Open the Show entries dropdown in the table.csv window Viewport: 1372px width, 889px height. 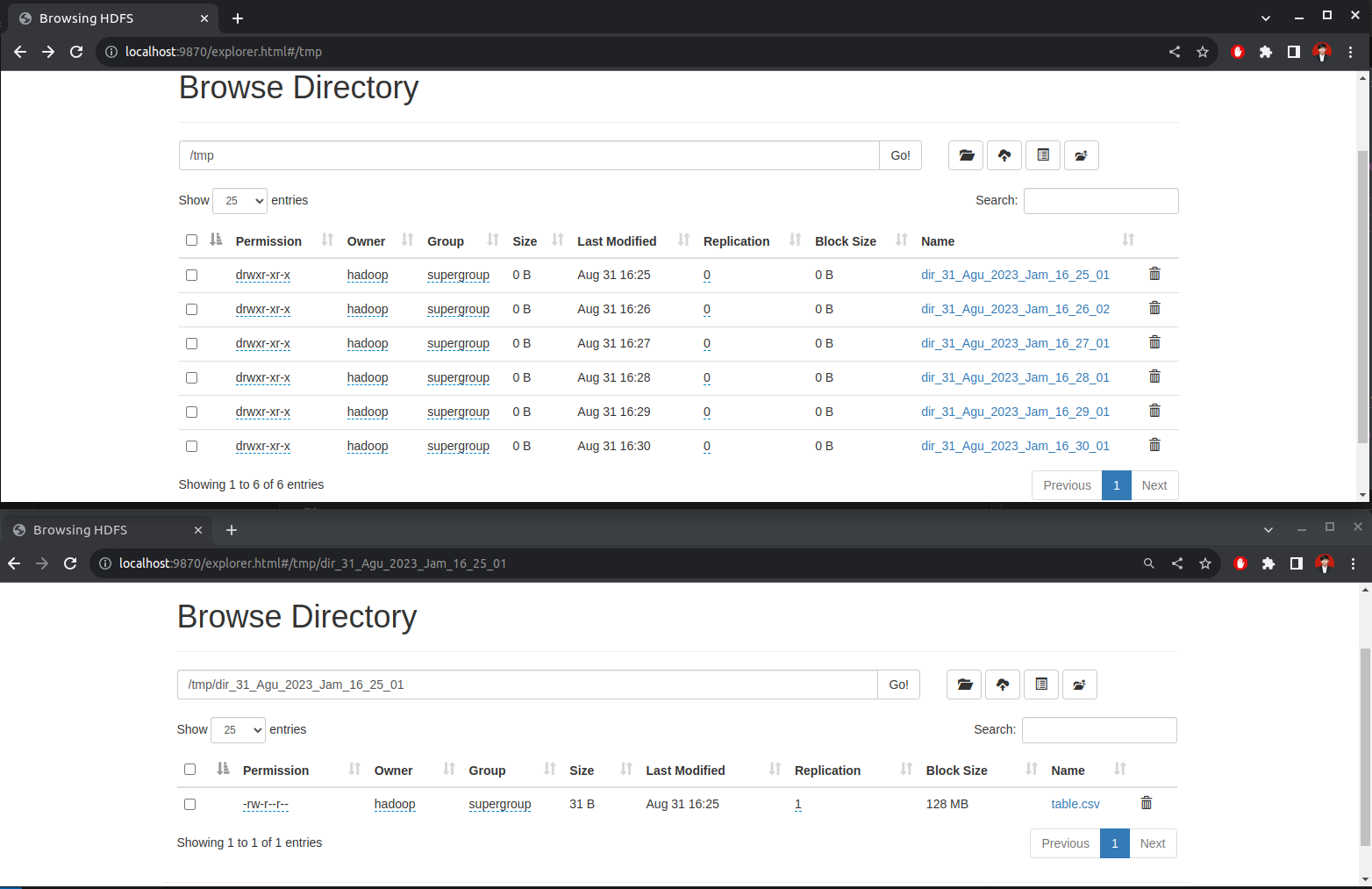point(238,730)
